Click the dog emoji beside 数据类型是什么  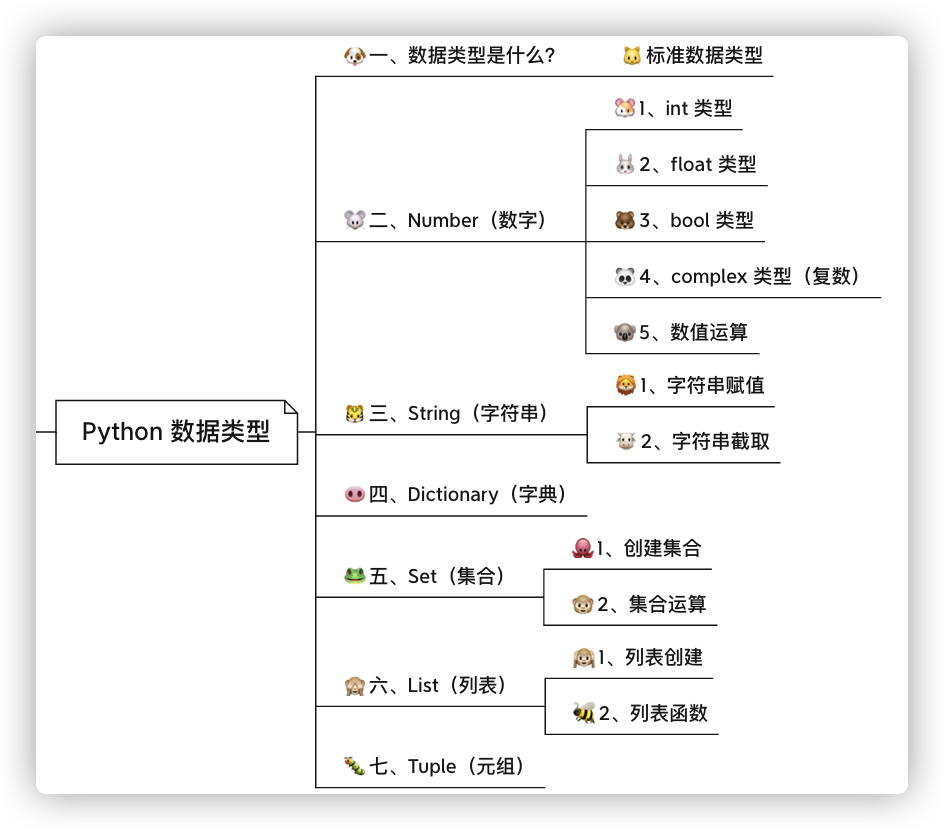(355, 56)
